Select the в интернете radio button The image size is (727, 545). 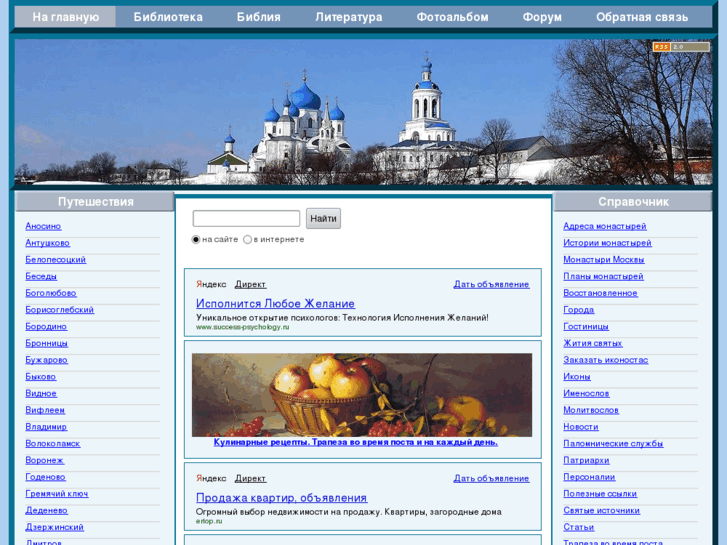[x=248, y=239]
